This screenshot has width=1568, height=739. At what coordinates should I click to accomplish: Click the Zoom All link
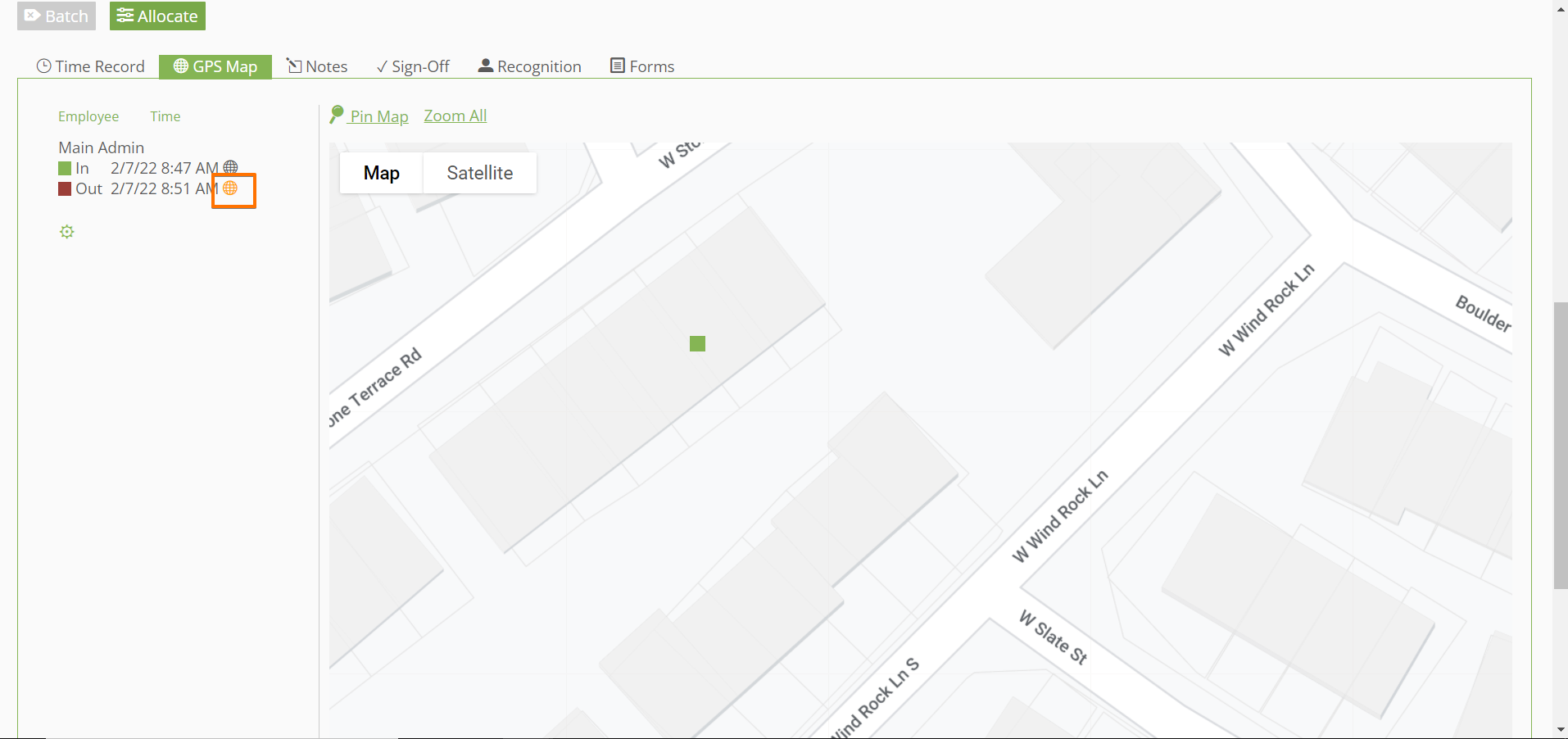pyautogui.click(x=455, y=116)
